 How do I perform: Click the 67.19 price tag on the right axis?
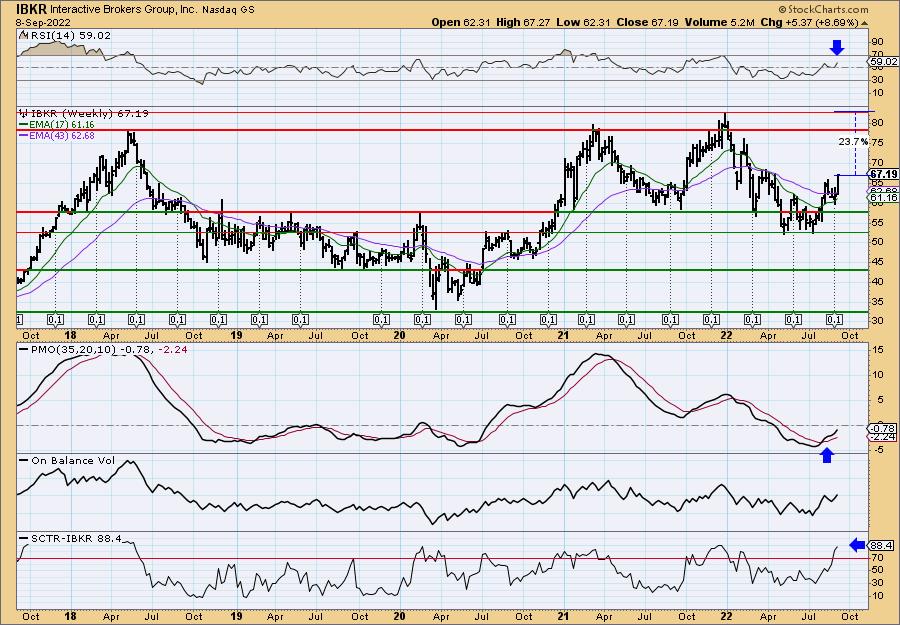coord(883,174)
